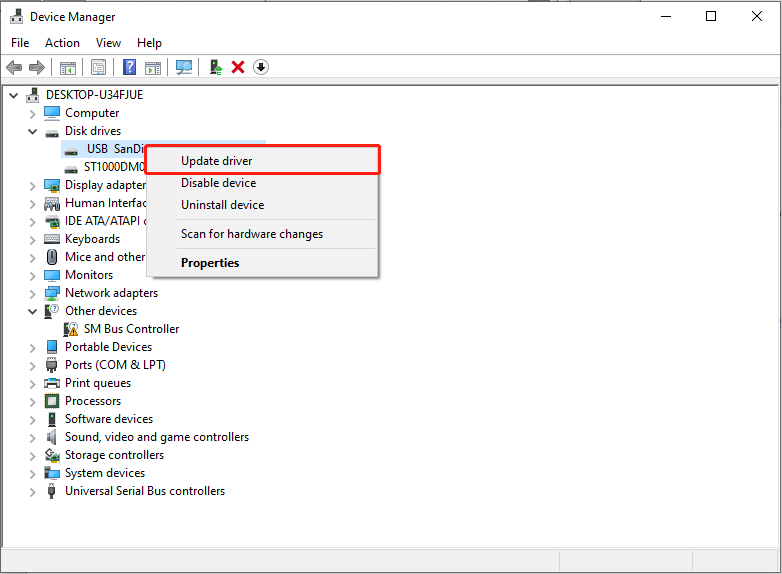Click the Disk drives category icon
Screen dimensions: 782x574
pos(52,133)
